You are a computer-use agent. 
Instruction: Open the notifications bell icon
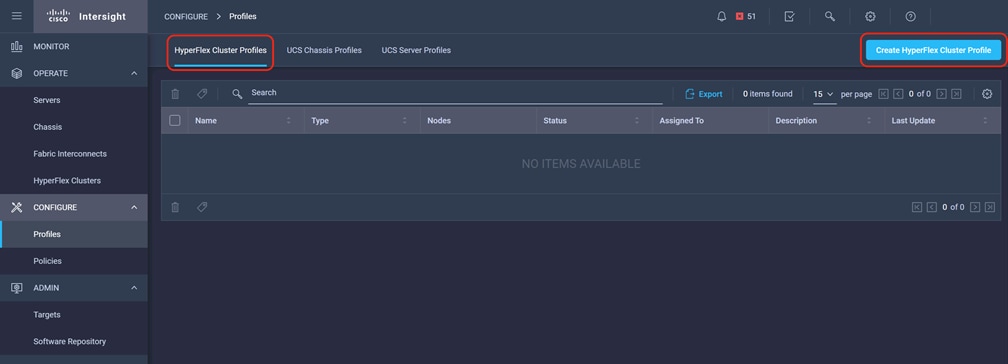tap(721, 17)
